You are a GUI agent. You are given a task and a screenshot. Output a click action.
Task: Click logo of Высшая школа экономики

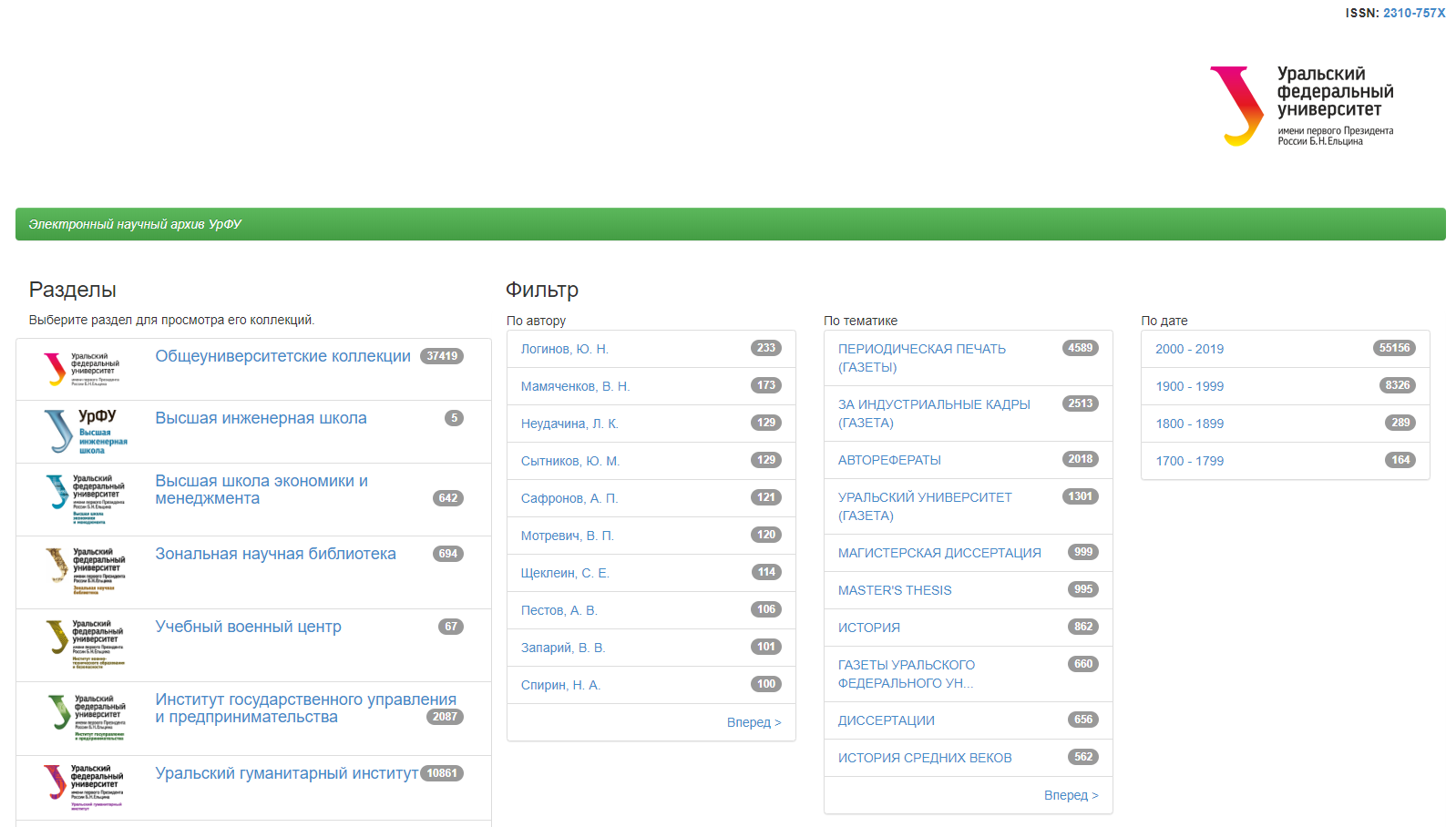pyautogui.click(x=86, y=499)
